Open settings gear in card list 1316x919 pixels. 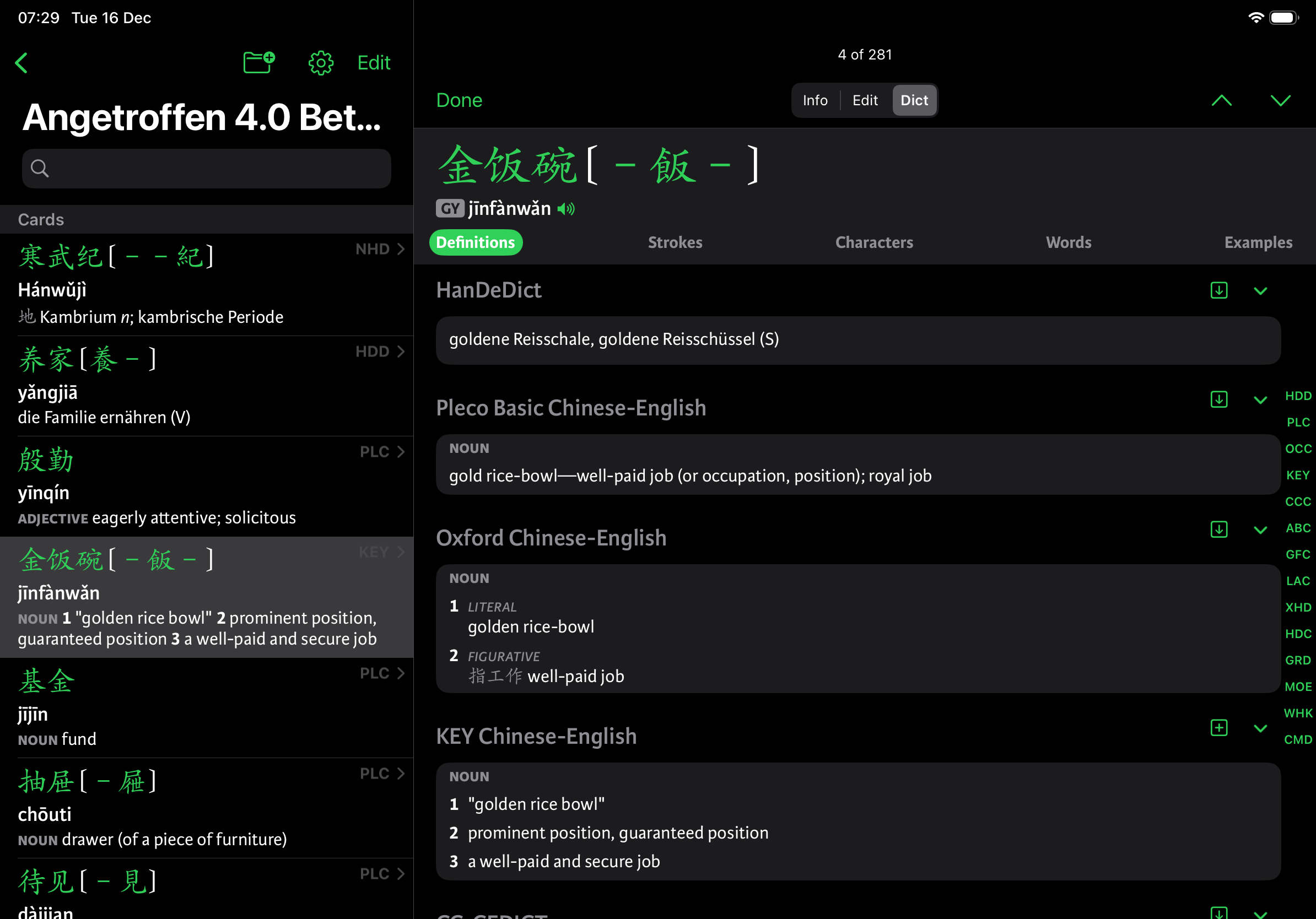click(320, 62)
